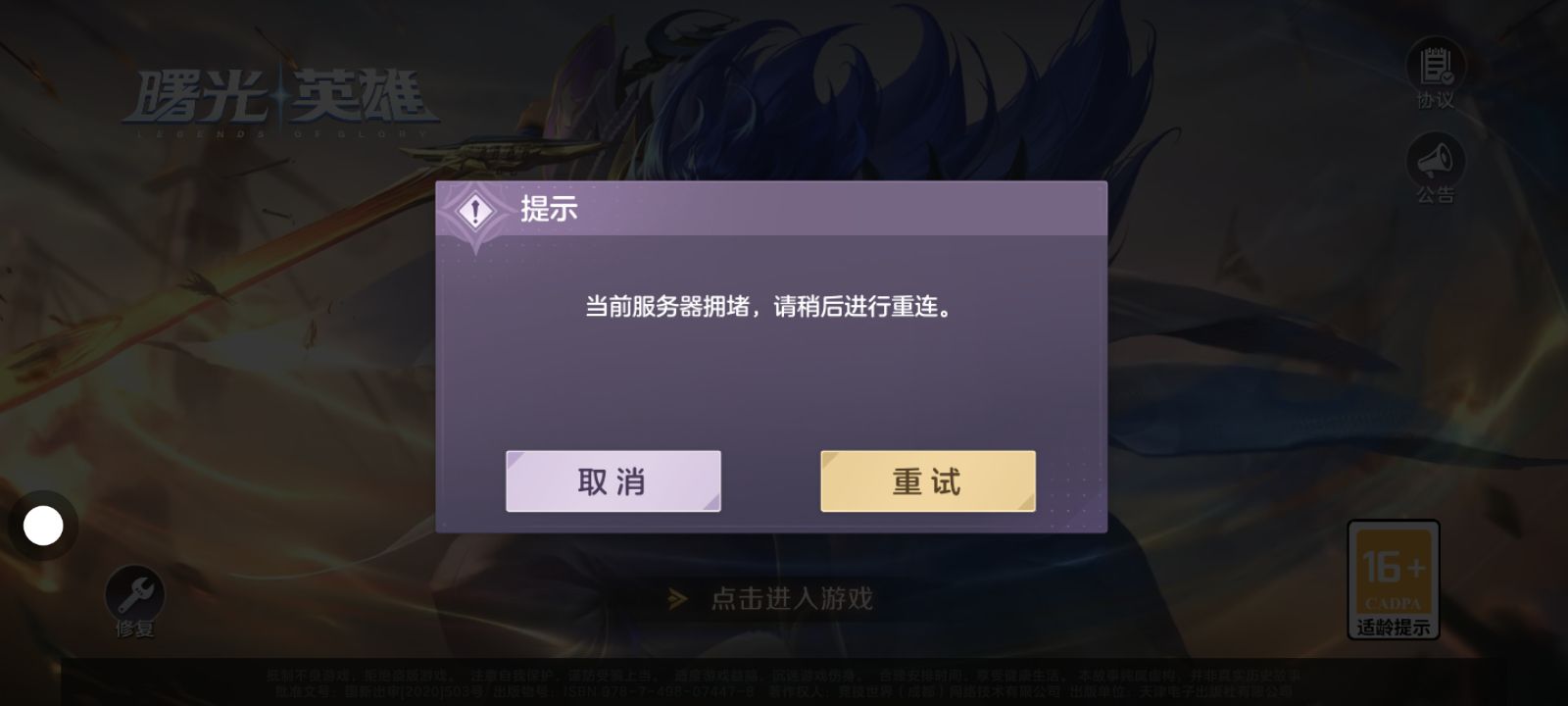Click the server congestion message text
Image resolution: width=1568 pixels, height=706 pixels.
pos(770,307)
